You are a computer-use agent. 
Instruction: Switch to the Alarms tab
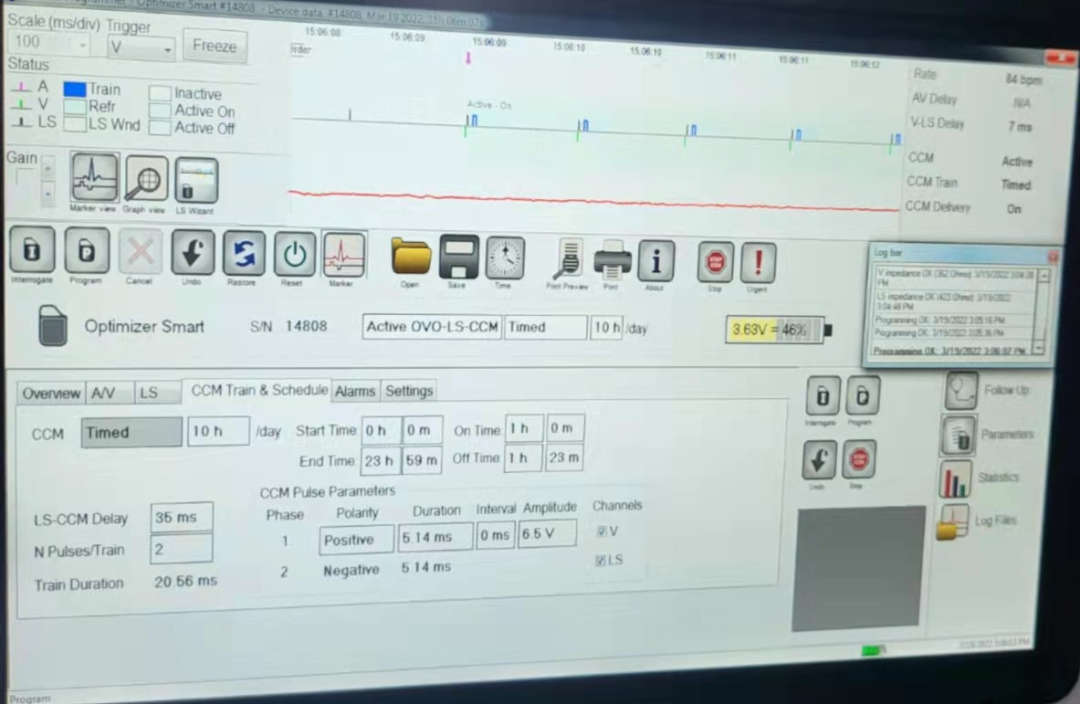pos(355,391)
